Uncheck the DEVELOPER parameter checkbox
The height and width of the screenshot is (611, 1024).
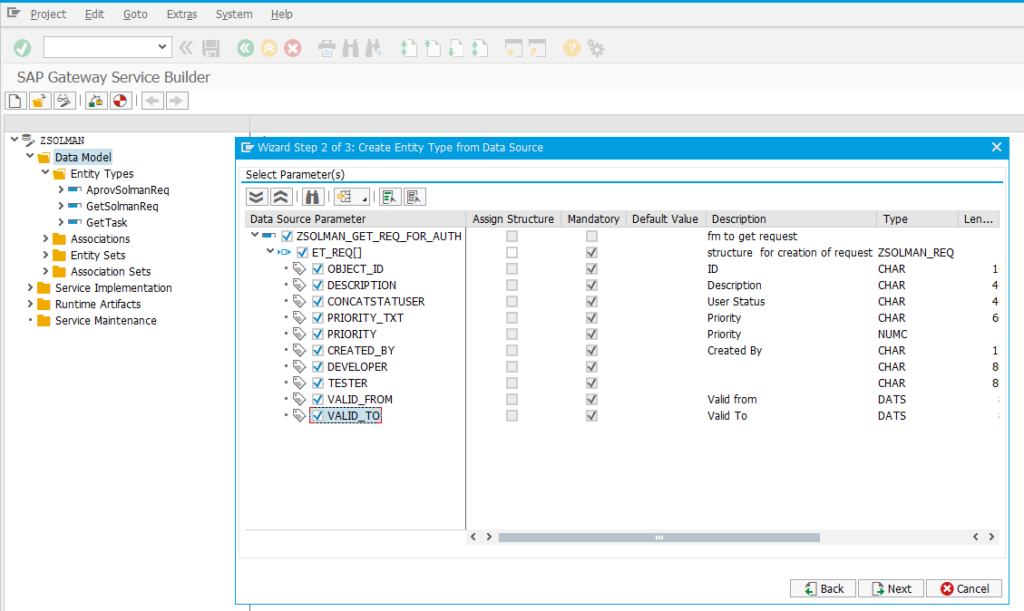pos(318,367)
